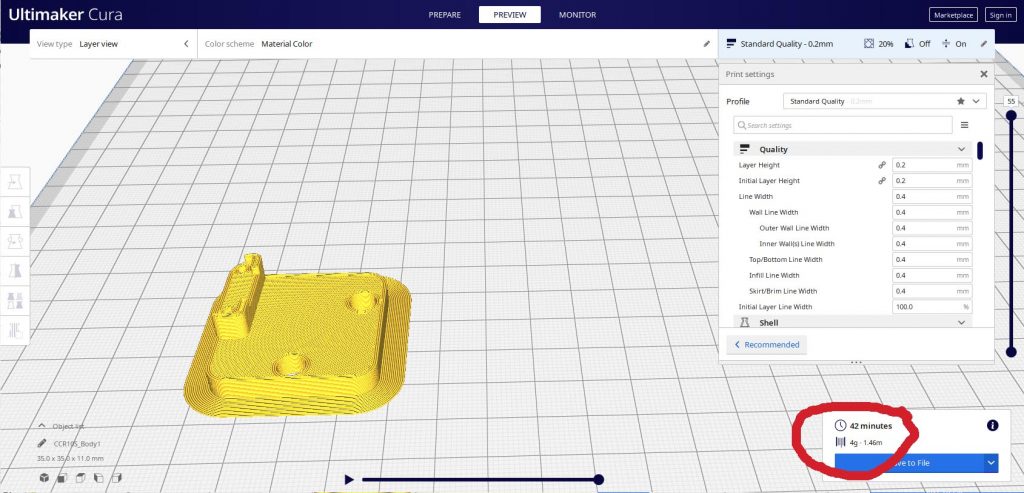Click the pencil icon next to Material Color
Screen dimensions: 1024x493
(706, 44)
